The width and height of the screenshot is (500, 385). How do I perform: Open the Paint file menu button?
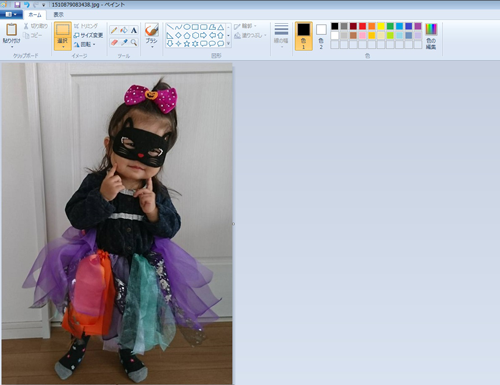11,14
